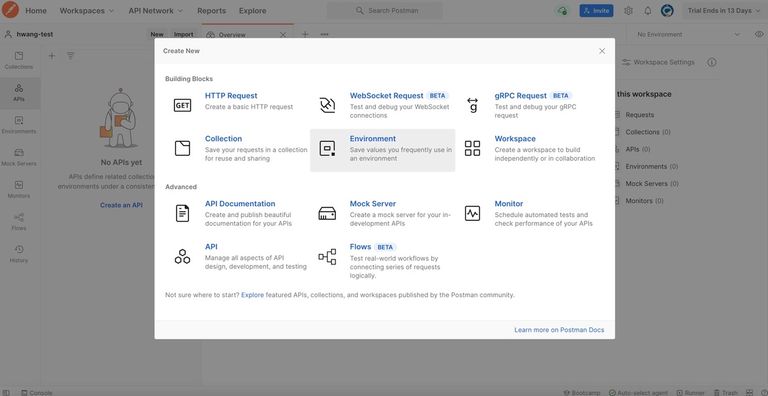Click the Workspace grid icon
This screenshot has width=768, height=396.
point(472,148)
